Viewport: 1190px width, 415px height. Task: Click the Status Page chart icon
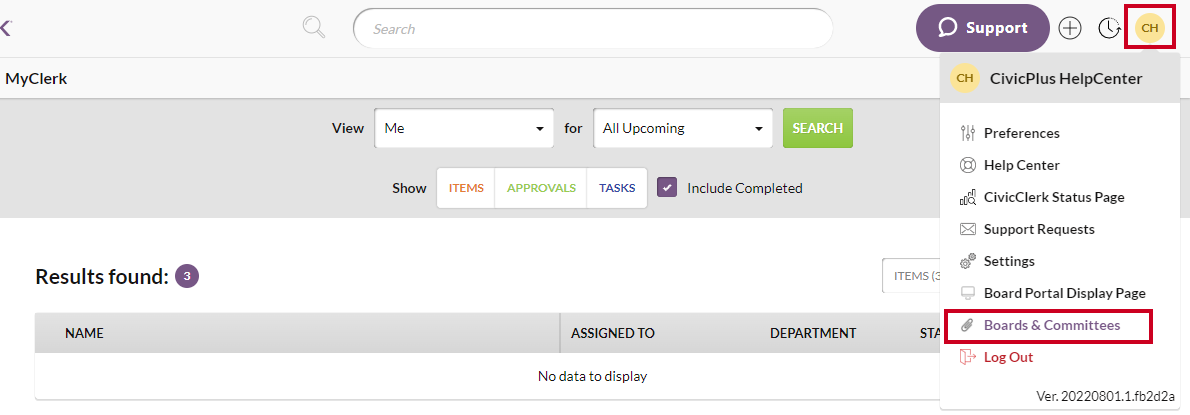coord(968,197)
